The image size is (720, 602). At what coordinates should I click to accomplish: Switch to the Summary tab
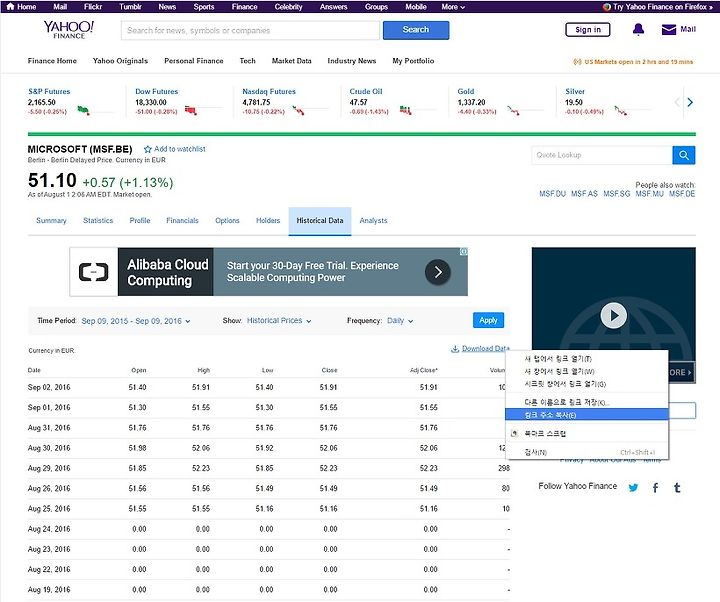51,220
